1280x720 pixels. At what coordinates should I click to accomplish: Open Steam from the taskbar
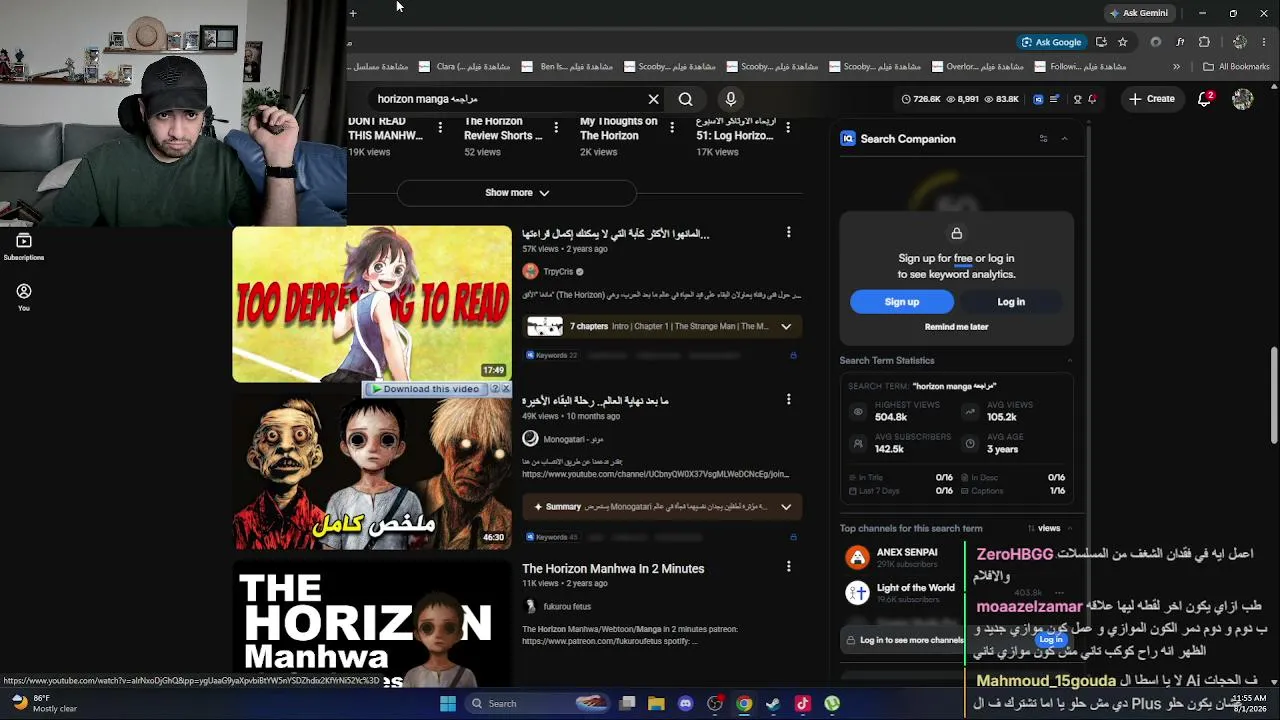click(773, 703)
